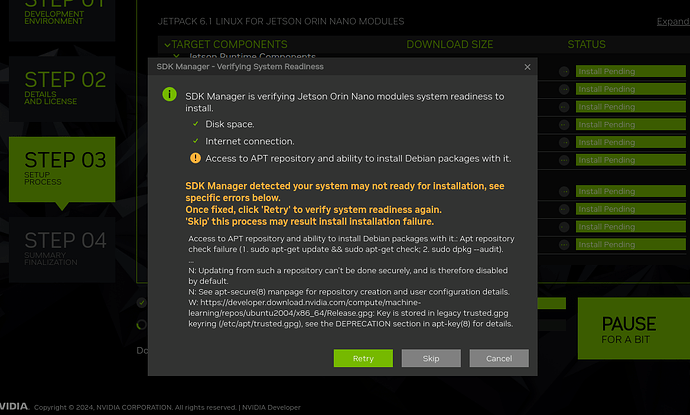Open Step 04 Summary Finalization

tap(62, 250)
